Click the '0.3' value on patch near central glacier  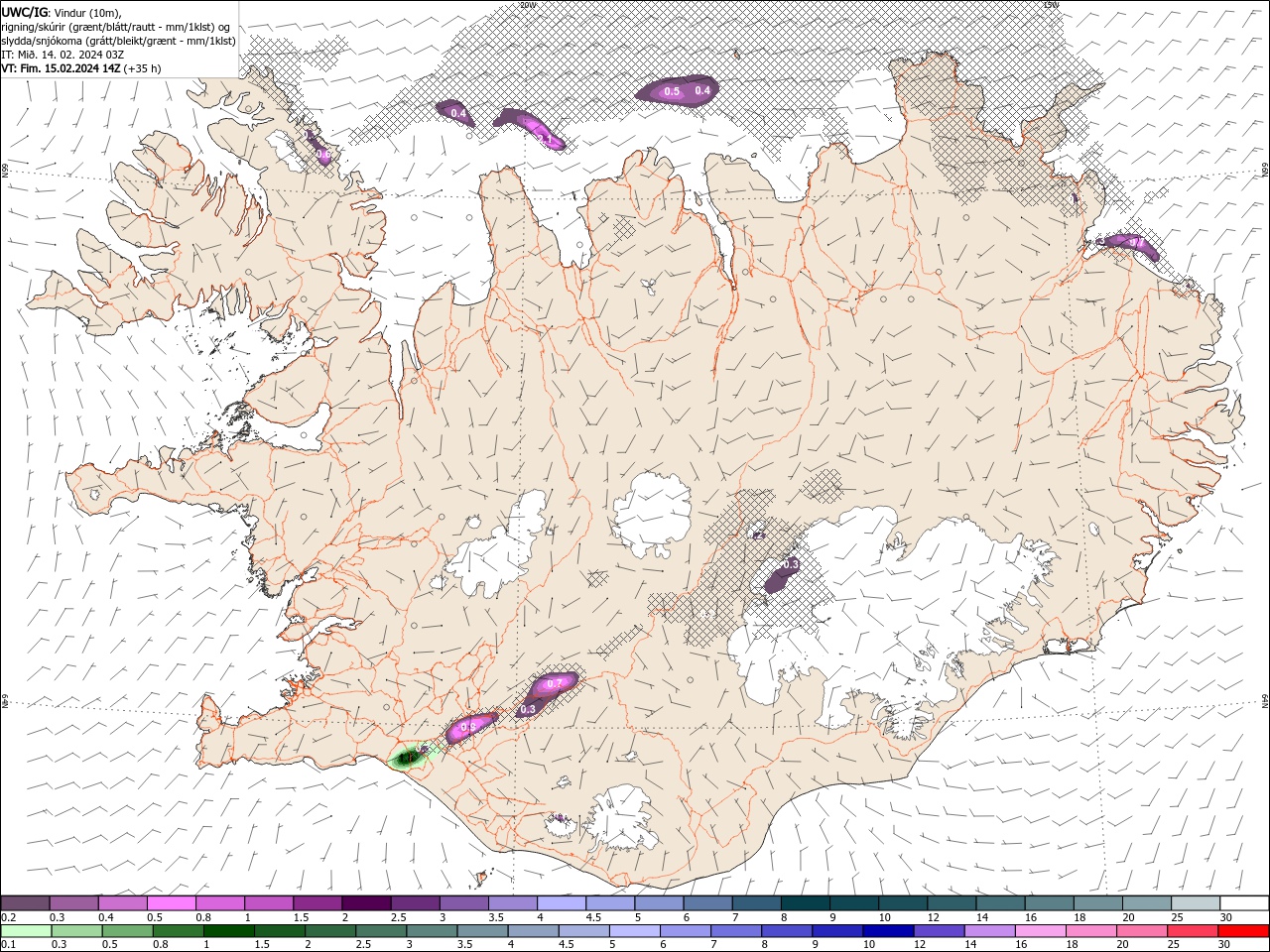pos(791,564)
